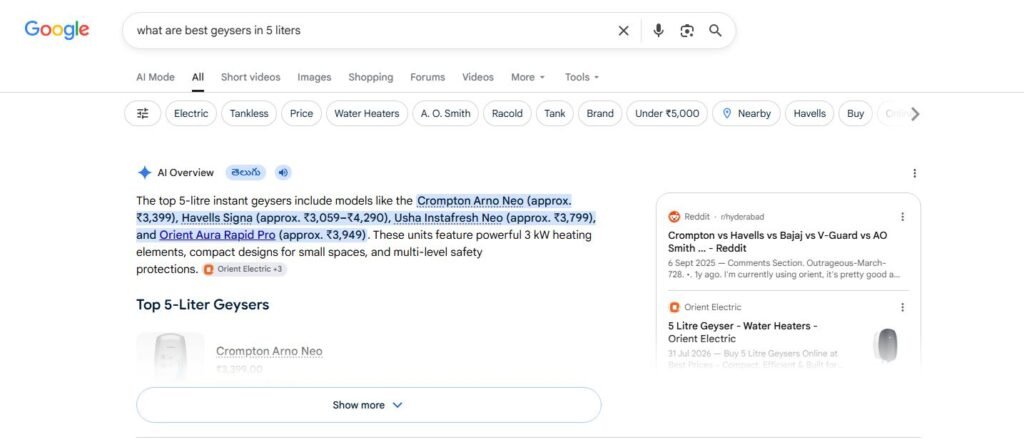Open Orient Aura Rapid Pro link

[x=217, y=234]
